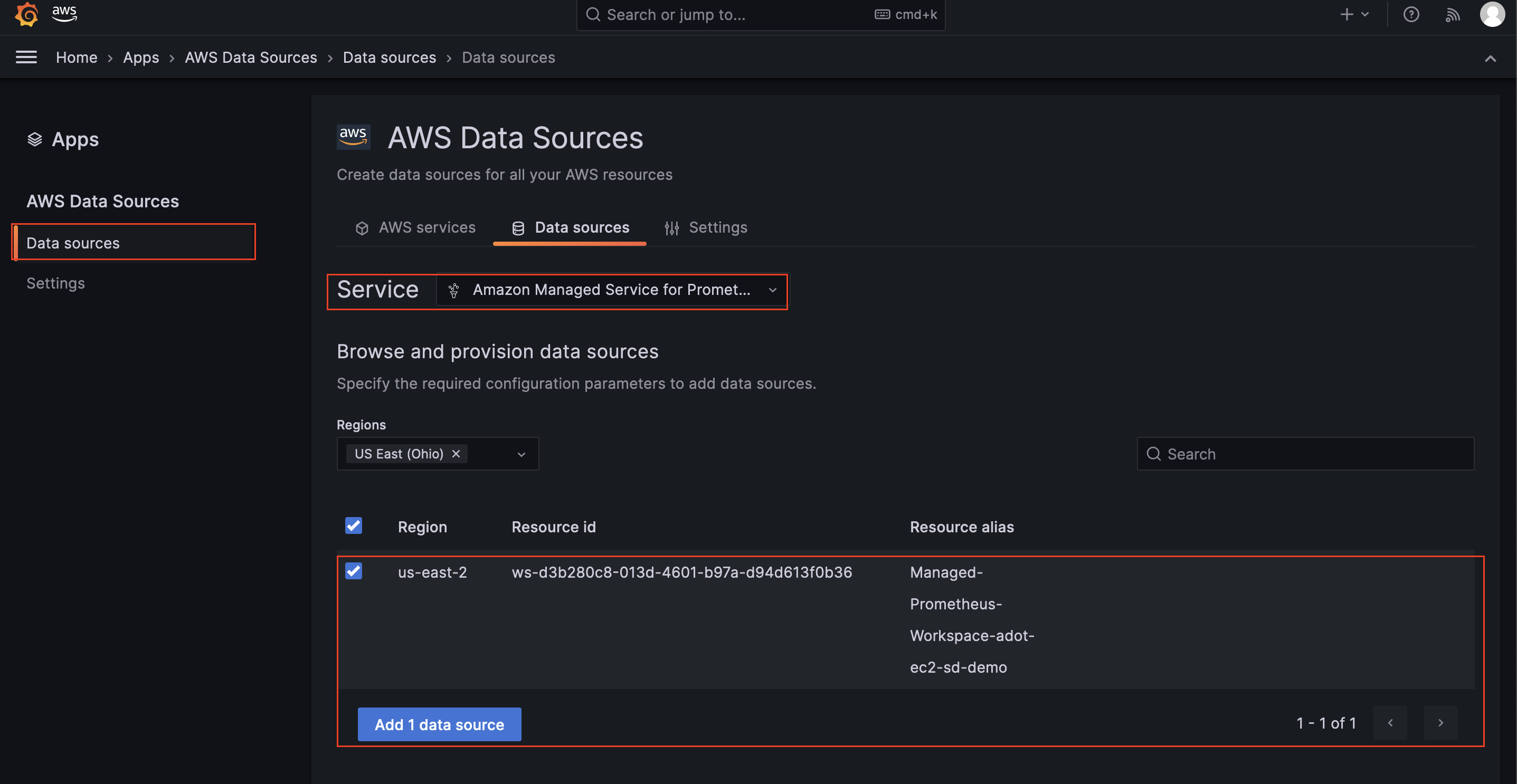1517x784 pixels.
Task: Open the Service dropdown for Amazon Managed Prometheus
Action: pyautogui.click(x=611, y=290)
